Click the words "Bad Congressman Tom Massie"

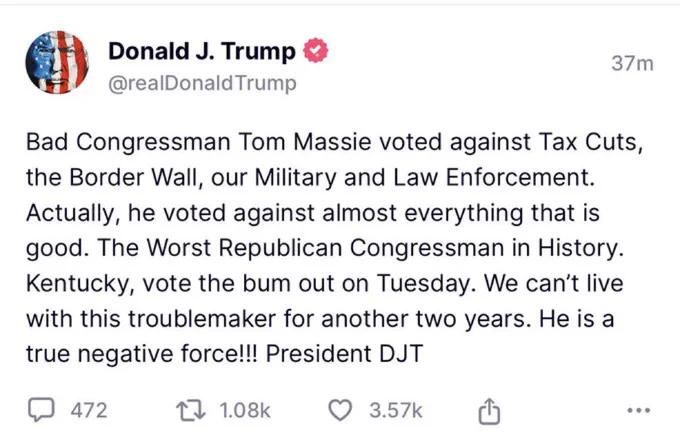coord(199,142)
